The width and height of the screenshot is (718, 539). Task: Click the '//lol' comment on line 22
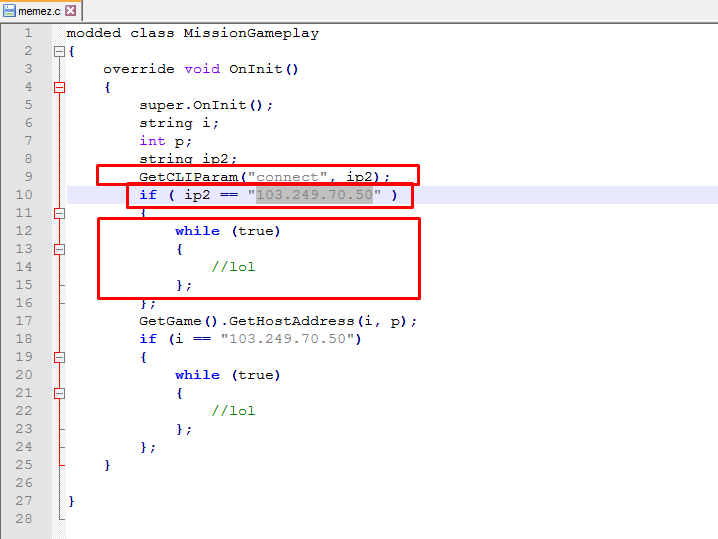tap(233, 411)
